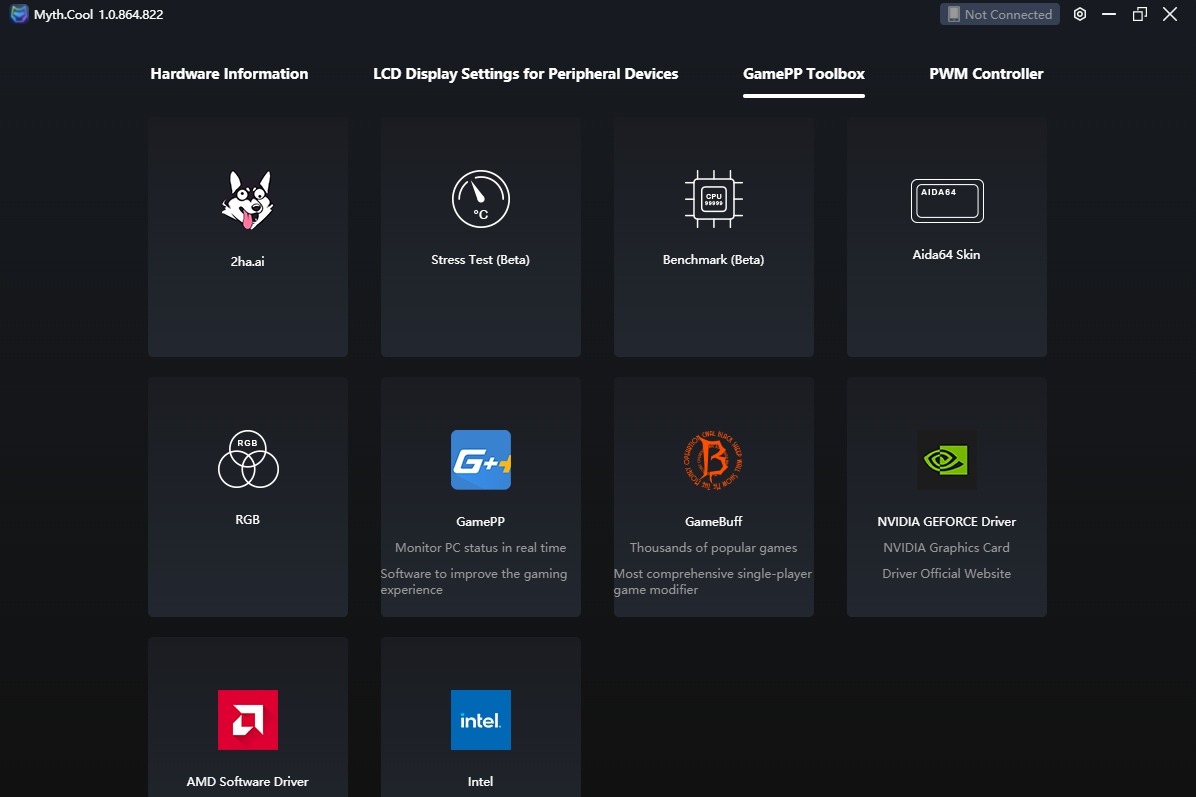Open the RGB overlapping circles icon
The image size is (1196, 797).
click(x=248, y=458)
